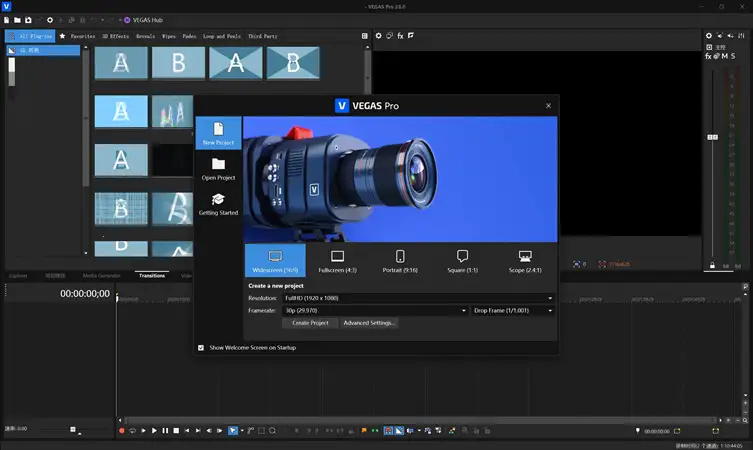
Task: Choose Widescreen (16:9) project format
Action: pos(275,260)
